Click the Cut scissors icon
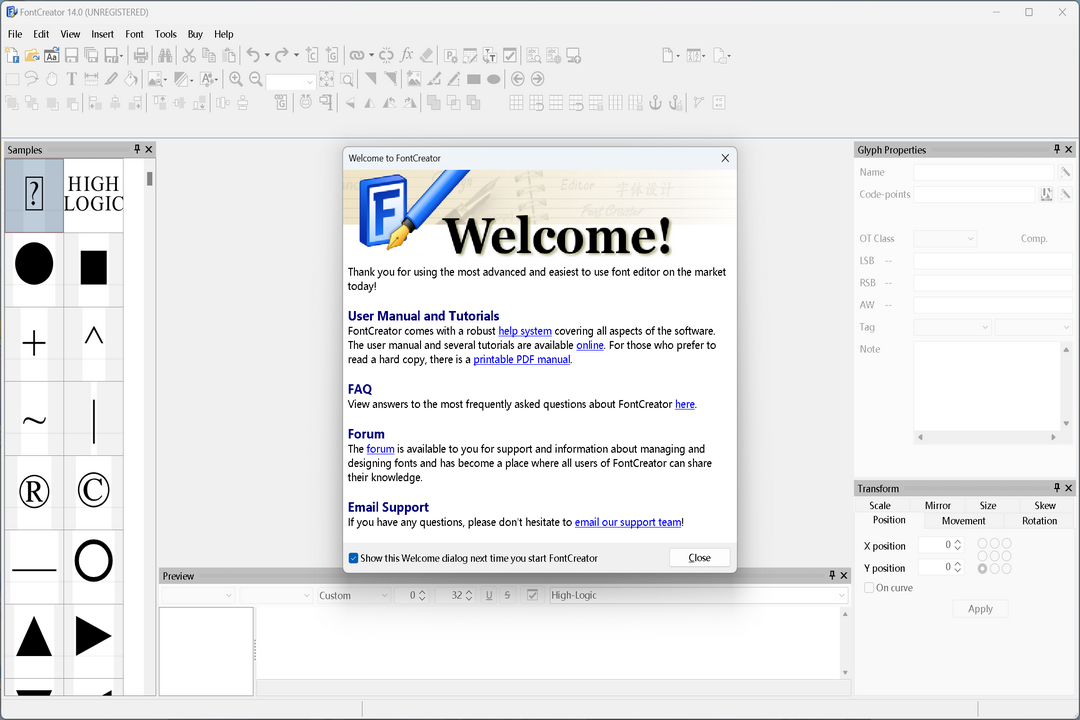Image resolution: width=1080 pixels, height=720 pixels. pos(188,56)
